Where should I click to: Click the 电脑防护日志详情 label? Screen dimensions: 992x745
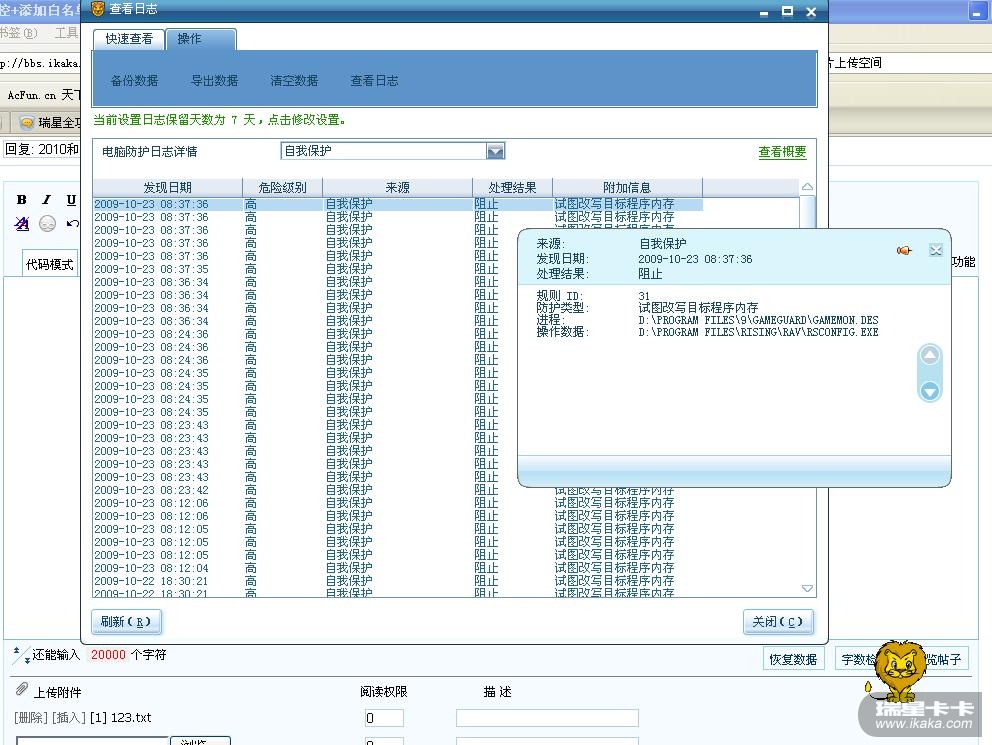point(149,152)
